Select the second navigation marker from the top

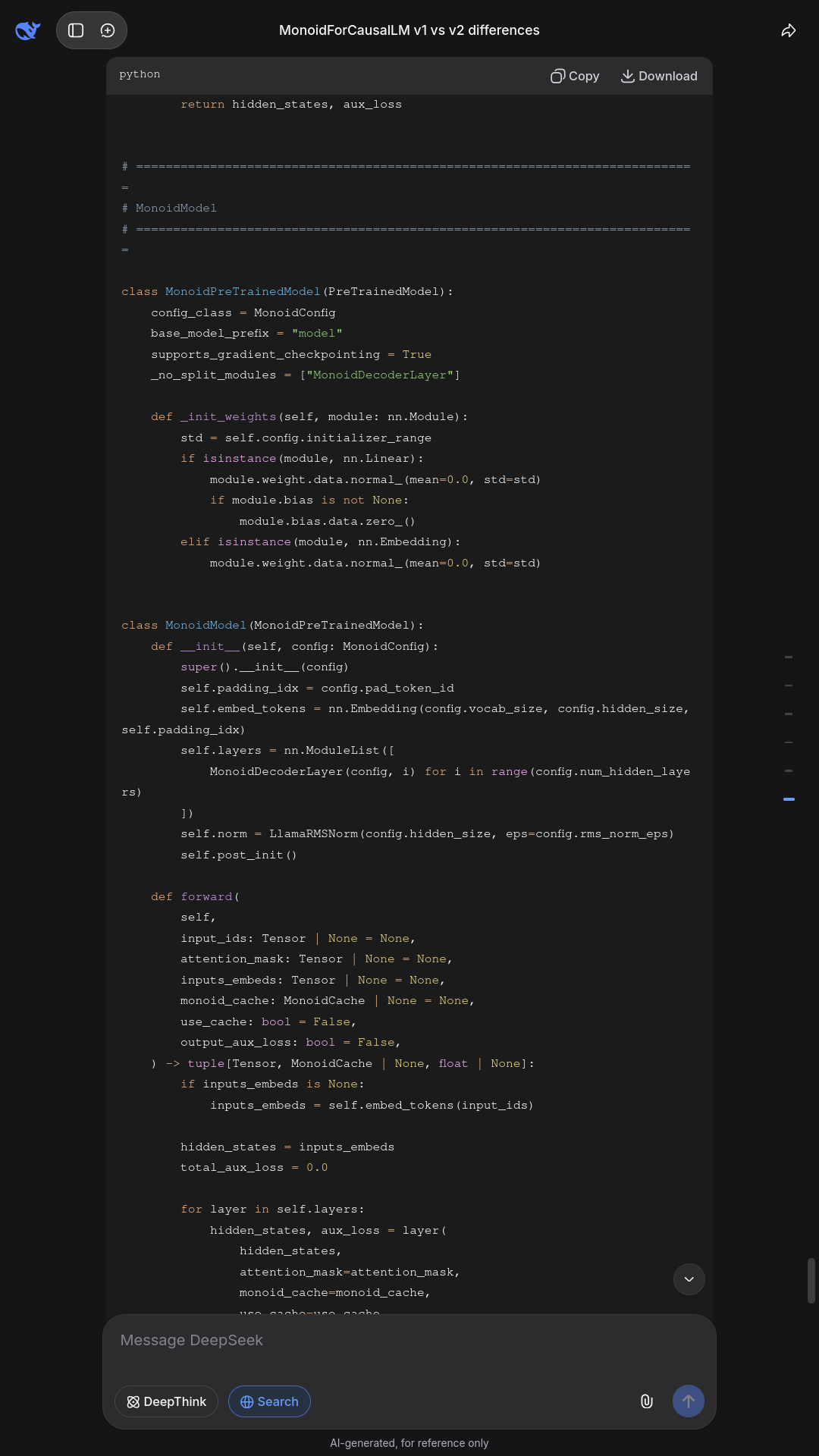789,686
